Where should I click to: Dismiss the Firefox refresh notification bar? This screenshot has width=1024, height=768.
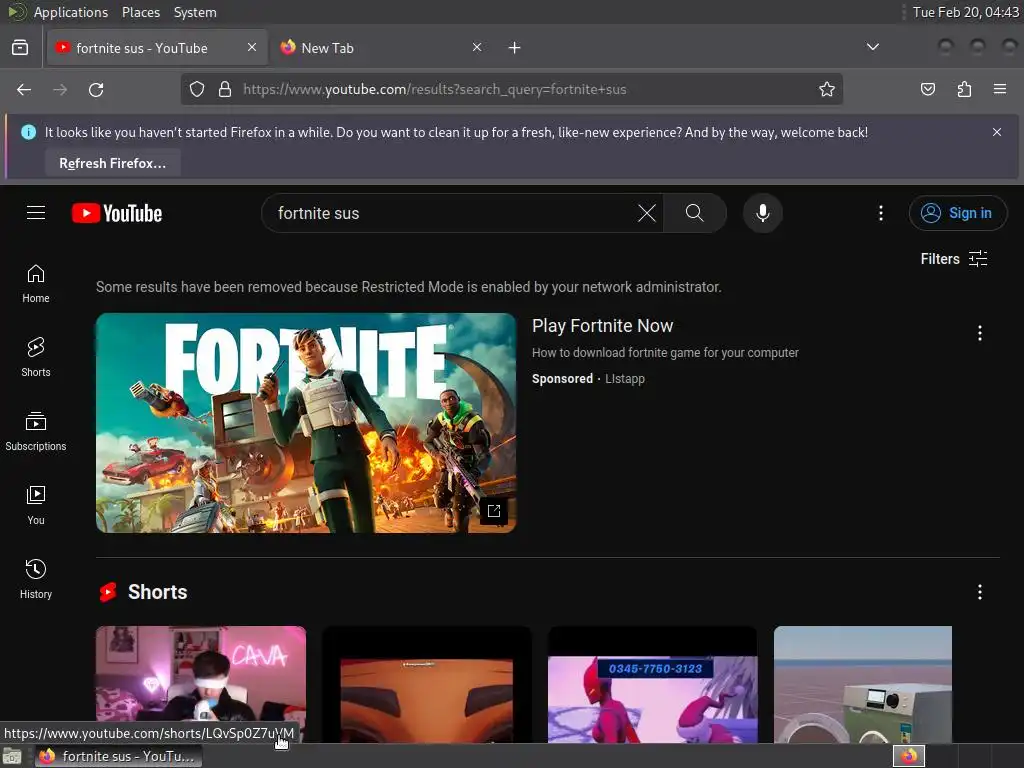997,132
